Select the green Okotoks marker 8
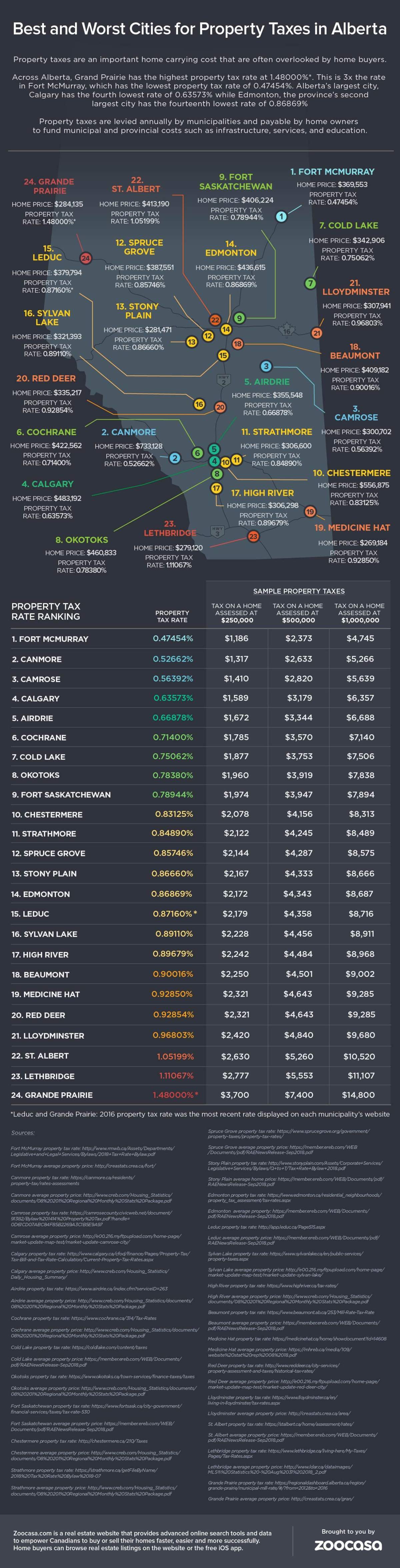This screenshot has width=400, height=1568. 216,473
